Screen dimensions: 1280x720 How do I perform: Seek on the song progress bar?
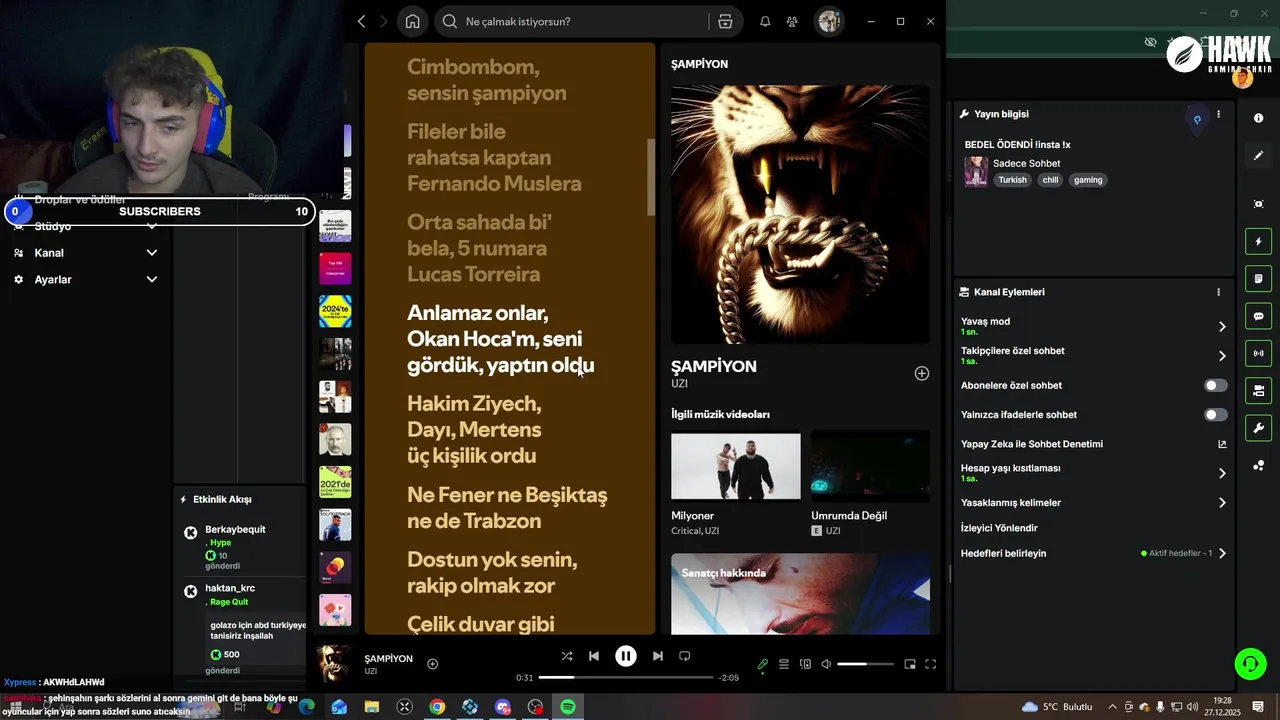tap(626, 677)
